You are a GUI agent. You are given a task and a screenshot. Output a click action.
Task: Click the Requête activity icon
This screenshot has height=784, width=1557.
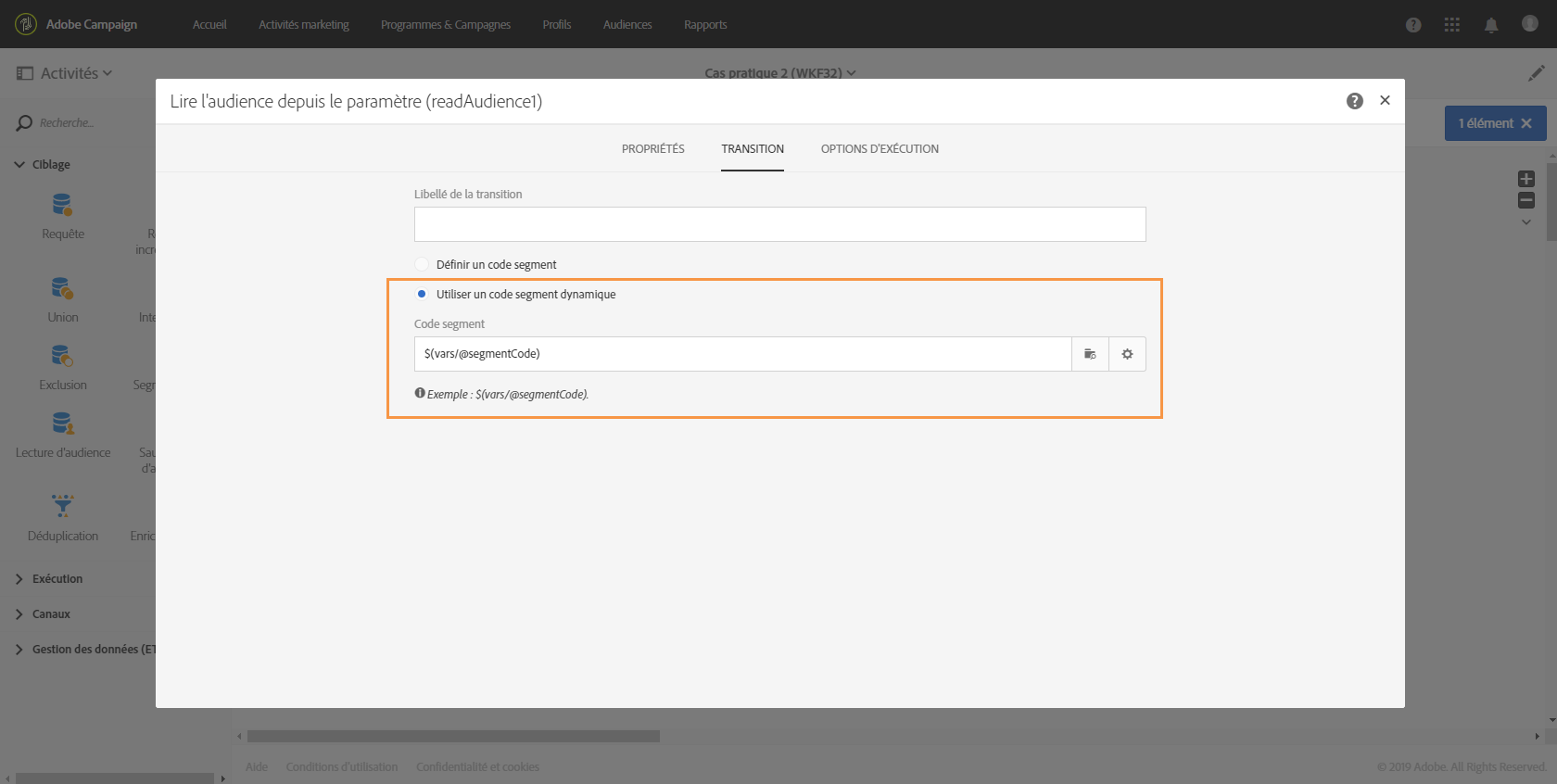62,205
